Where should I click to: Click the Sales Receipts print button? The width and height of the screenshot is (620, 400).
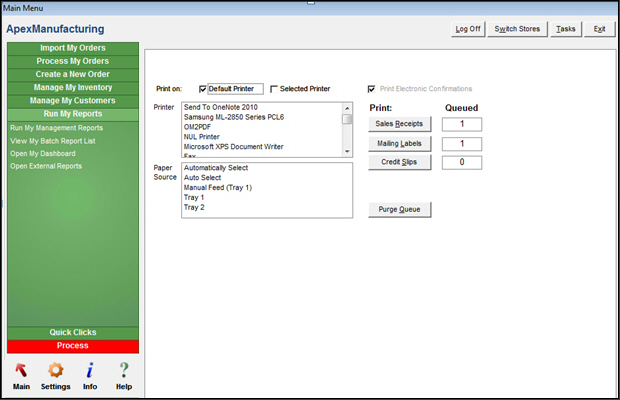400,124
